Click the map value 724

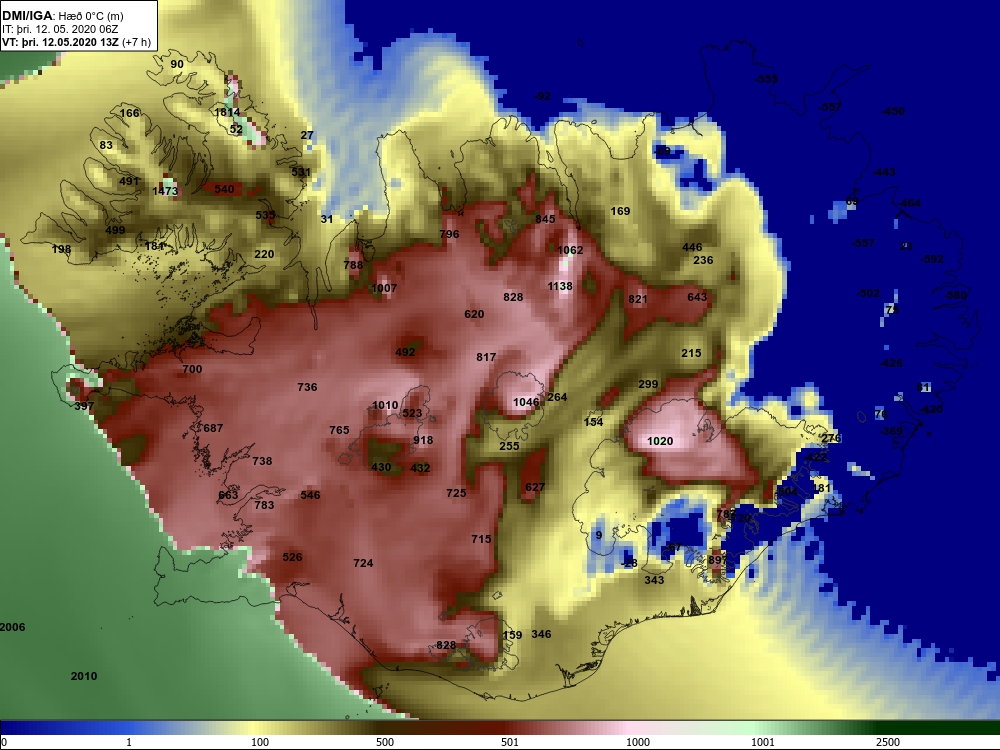pyautogui.click(x=363, y=563)
